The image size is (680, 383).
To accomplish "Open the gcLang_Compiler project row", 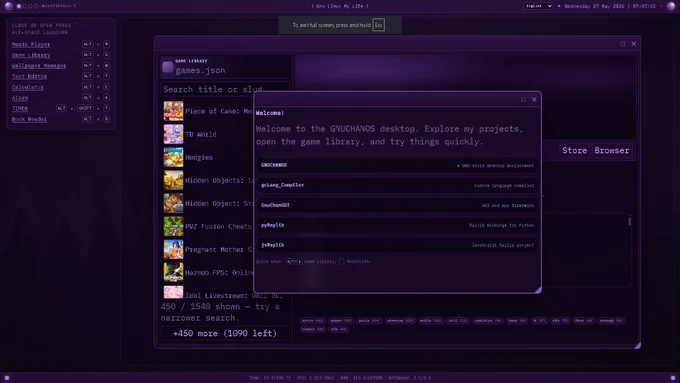I will click(397, 185).
